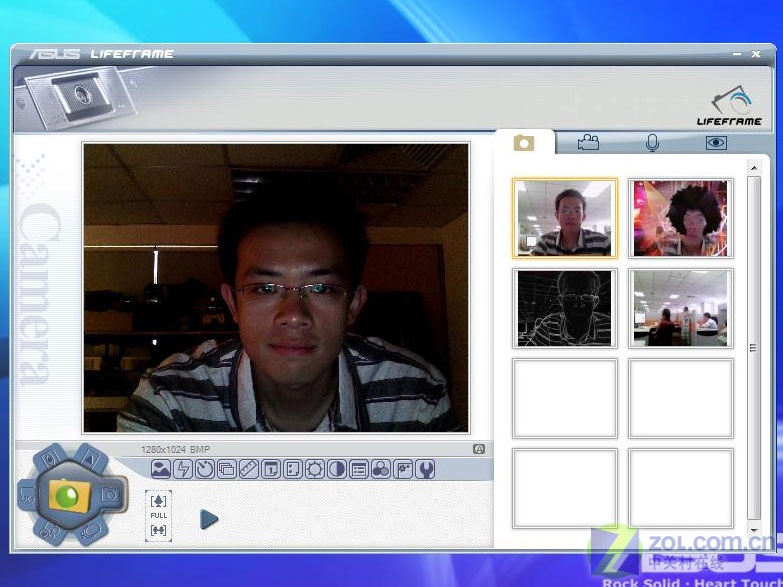Switch to the camcorder video tab

click(x=588, y=142)
